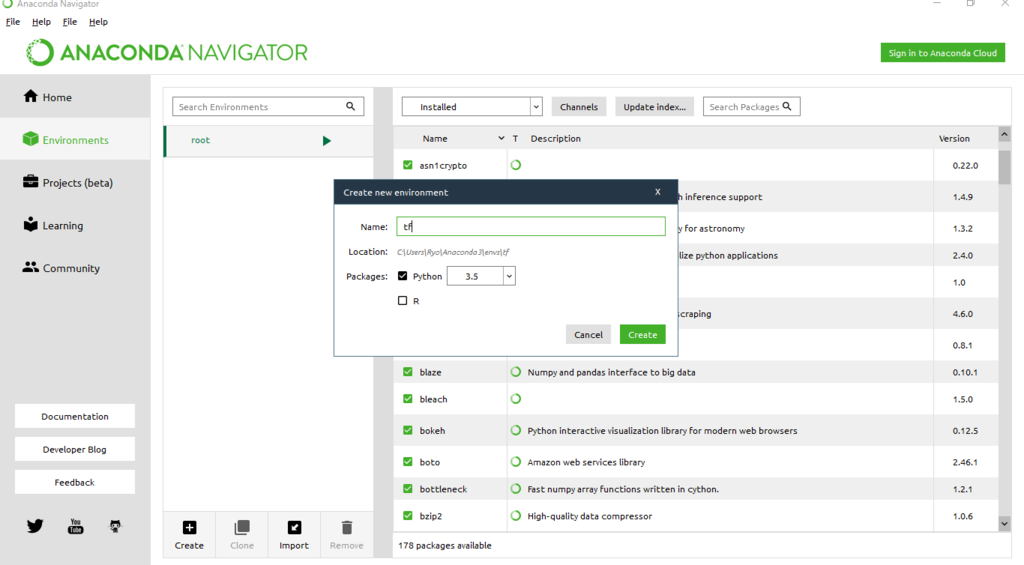Image resolution: width=1024 pixels, height=565 pixels.
Task: Click the Search Packages field
Action: click(752, 106)
